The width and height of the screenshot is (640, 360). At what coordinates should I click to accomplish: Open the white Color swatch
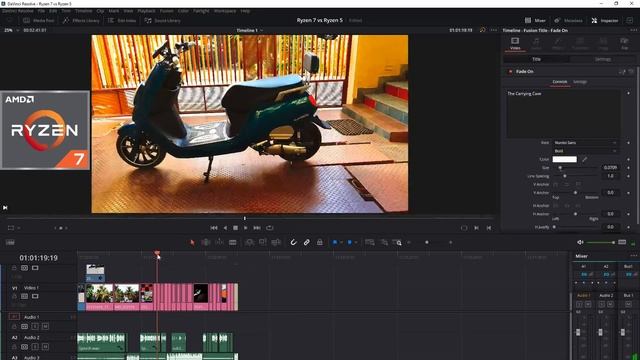[x=564, y=159]
